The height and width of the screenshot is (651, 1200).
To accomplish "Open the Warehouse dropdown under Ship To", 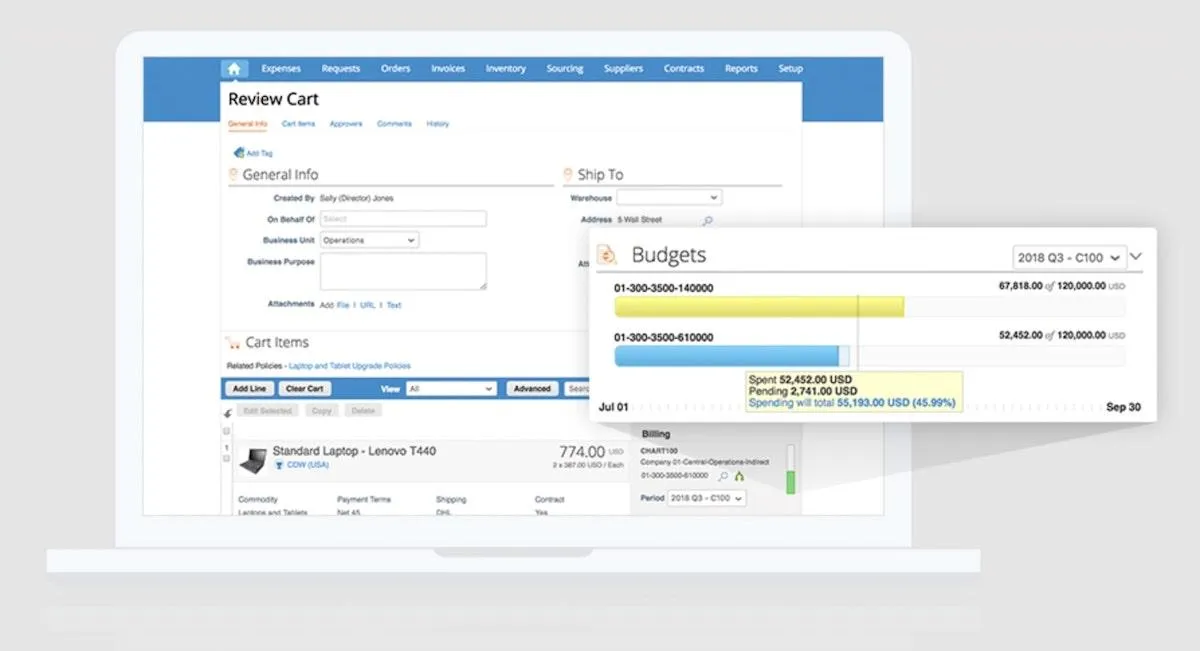I will (x=668, y=198).
